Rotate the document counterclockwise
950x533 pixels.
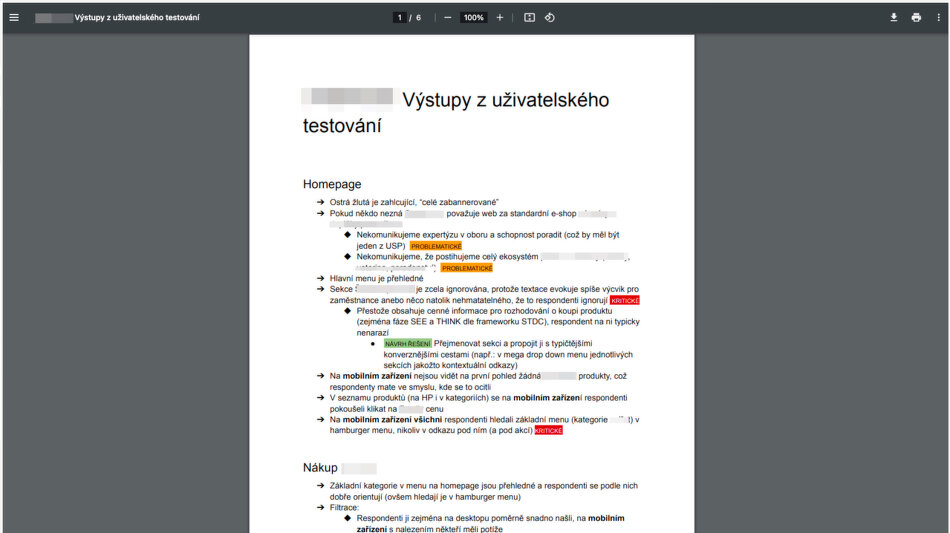[x=550, y=18]
